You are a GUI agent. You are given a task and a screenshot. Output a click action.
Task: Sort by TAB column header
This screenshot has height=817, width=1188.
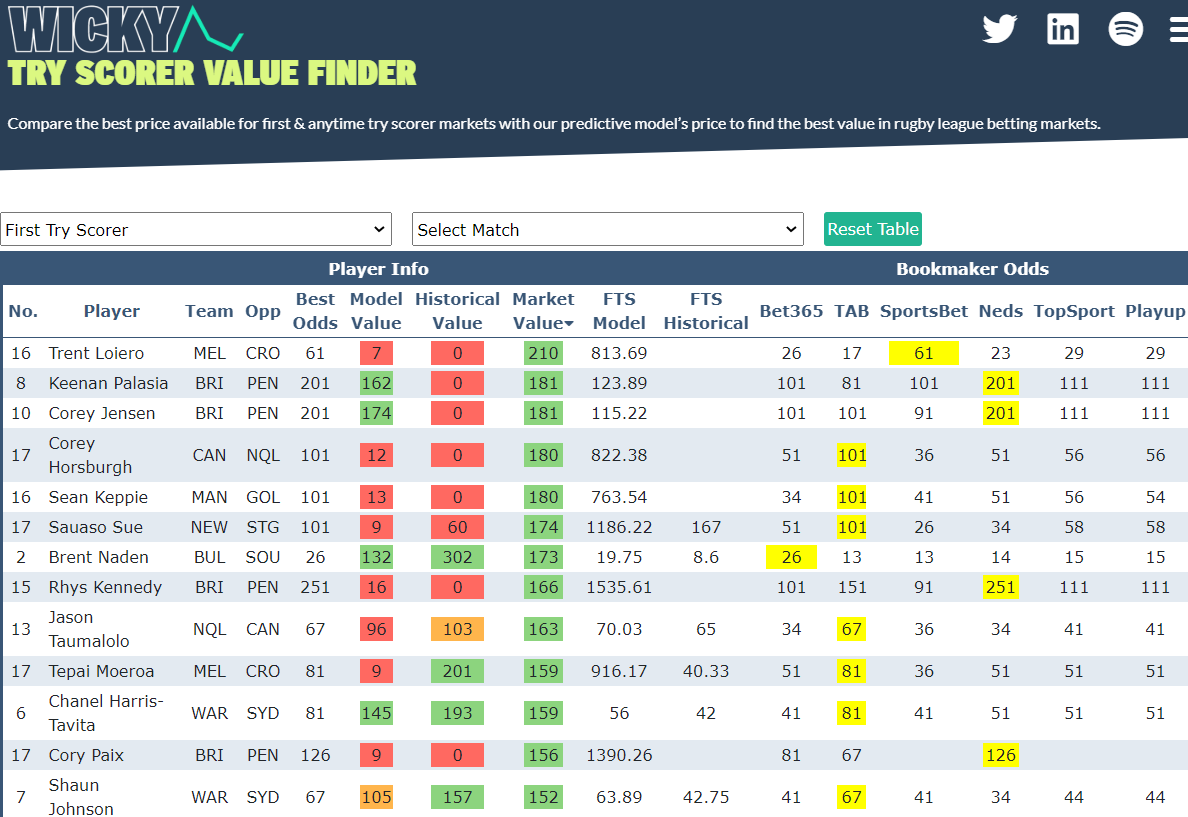[x=852, y=311]
